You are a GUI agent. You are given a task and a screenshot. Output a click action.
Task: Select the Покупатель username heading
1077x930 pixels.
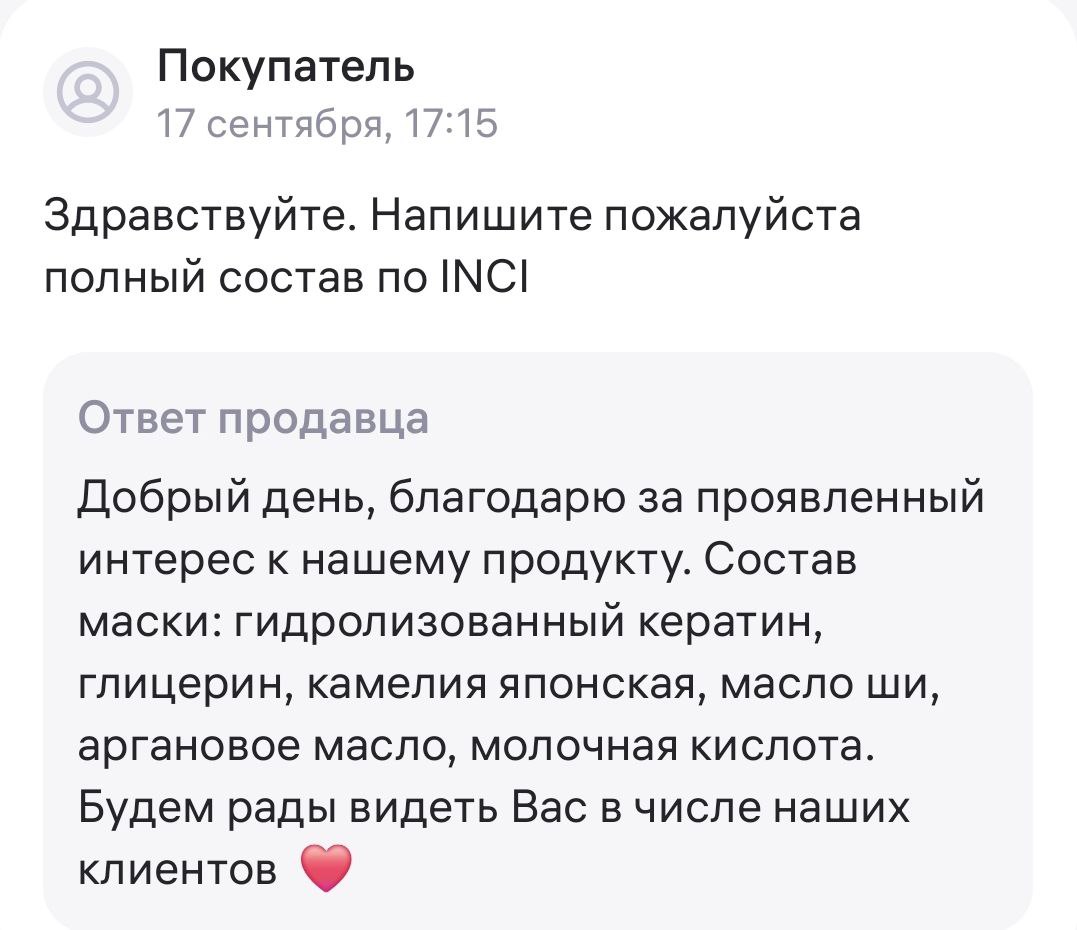[x=286, y=67]
